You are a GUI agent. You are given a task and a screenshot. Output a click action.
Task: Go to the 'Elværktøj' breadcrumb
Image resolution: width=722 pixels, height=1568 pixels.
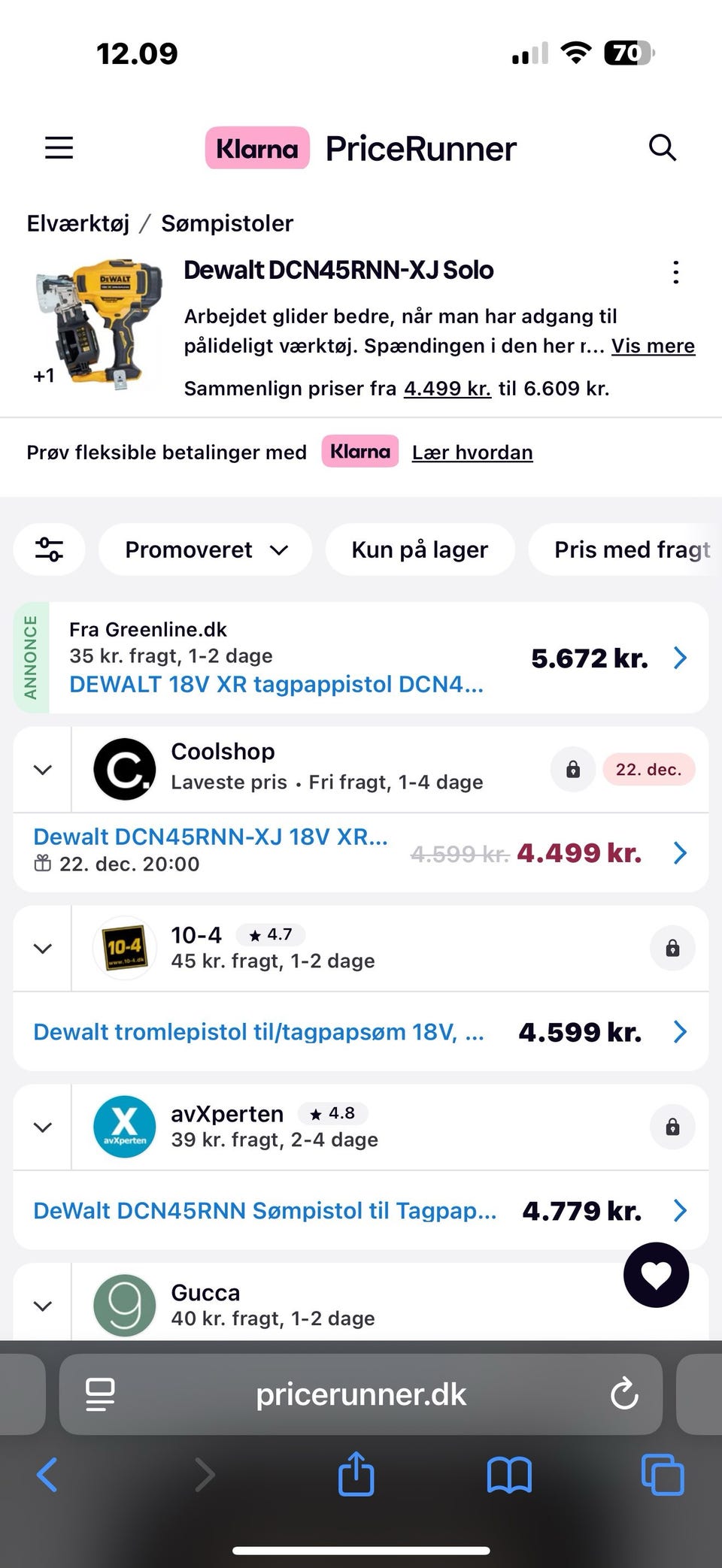click(78, 223)
